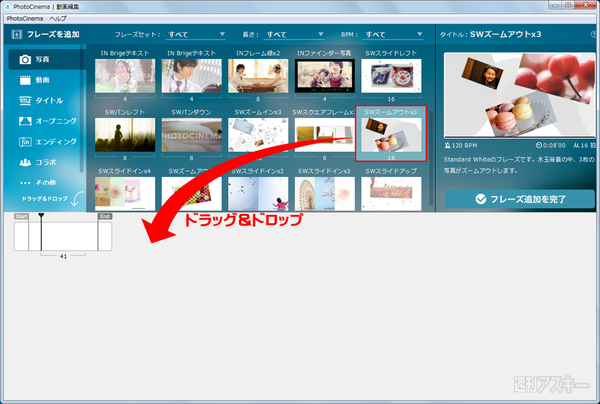Click the PhotoCinema app icon in title bar
Image resolution: width=600 pixels, height=404 pixels.
(8, 7)
